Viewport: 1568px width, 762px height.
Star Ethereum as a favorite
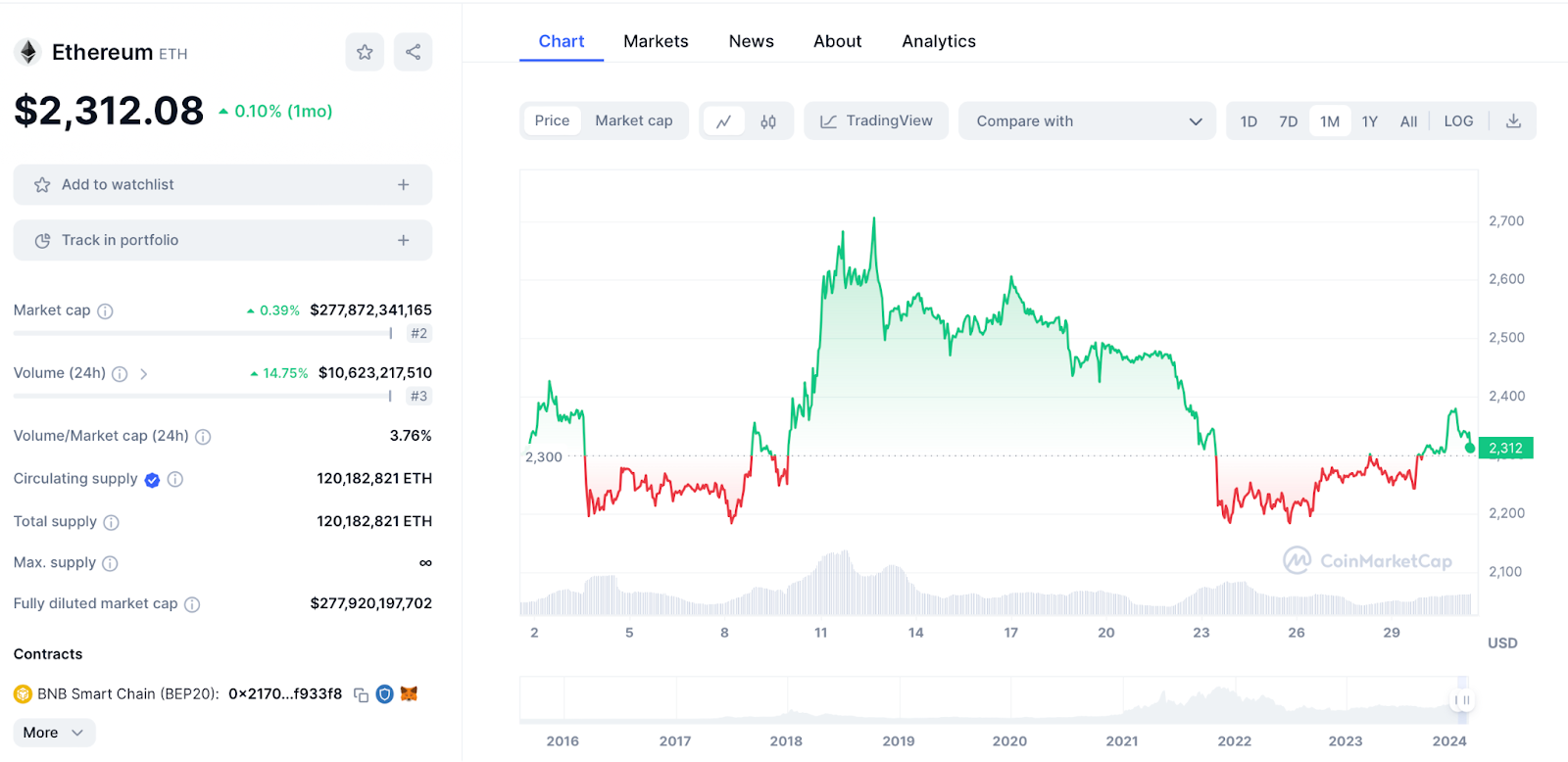pos(365,52)
